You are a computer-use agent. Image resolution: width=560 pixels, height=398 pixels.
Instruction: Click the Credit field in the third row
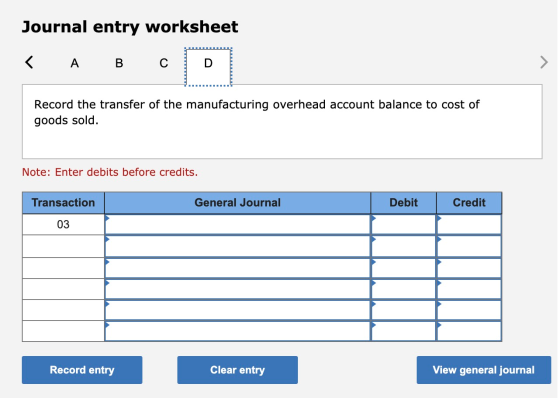(x=469, y=268)
